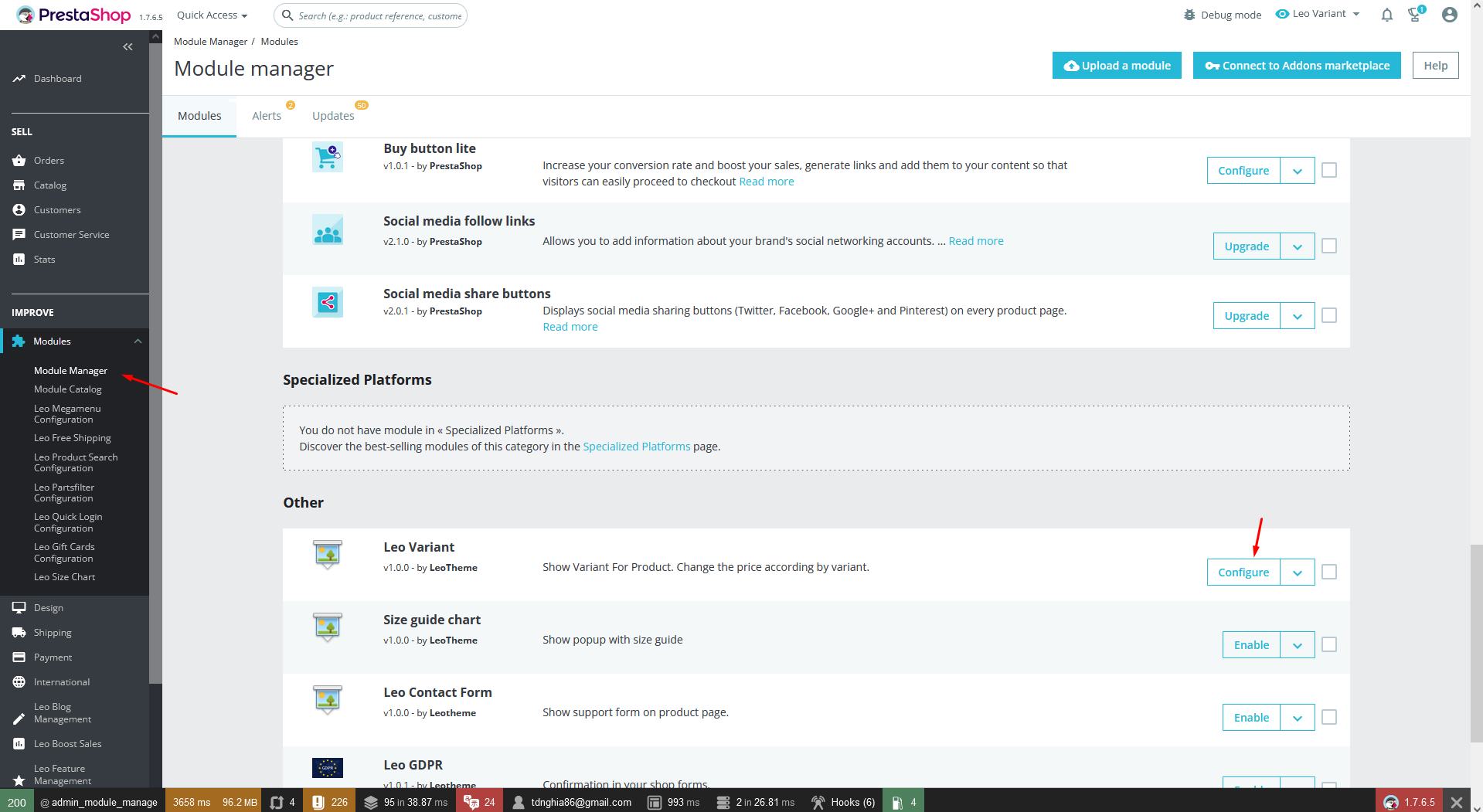Click the Debug mode bug icon
The image size is (1483, 812).
1189,15
